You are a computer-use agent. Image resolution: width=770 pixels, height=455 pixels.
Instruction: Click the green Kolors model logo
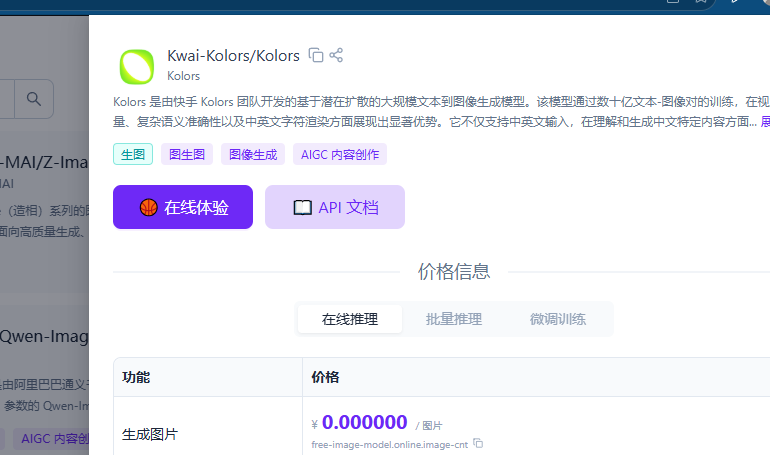[137, 67]
